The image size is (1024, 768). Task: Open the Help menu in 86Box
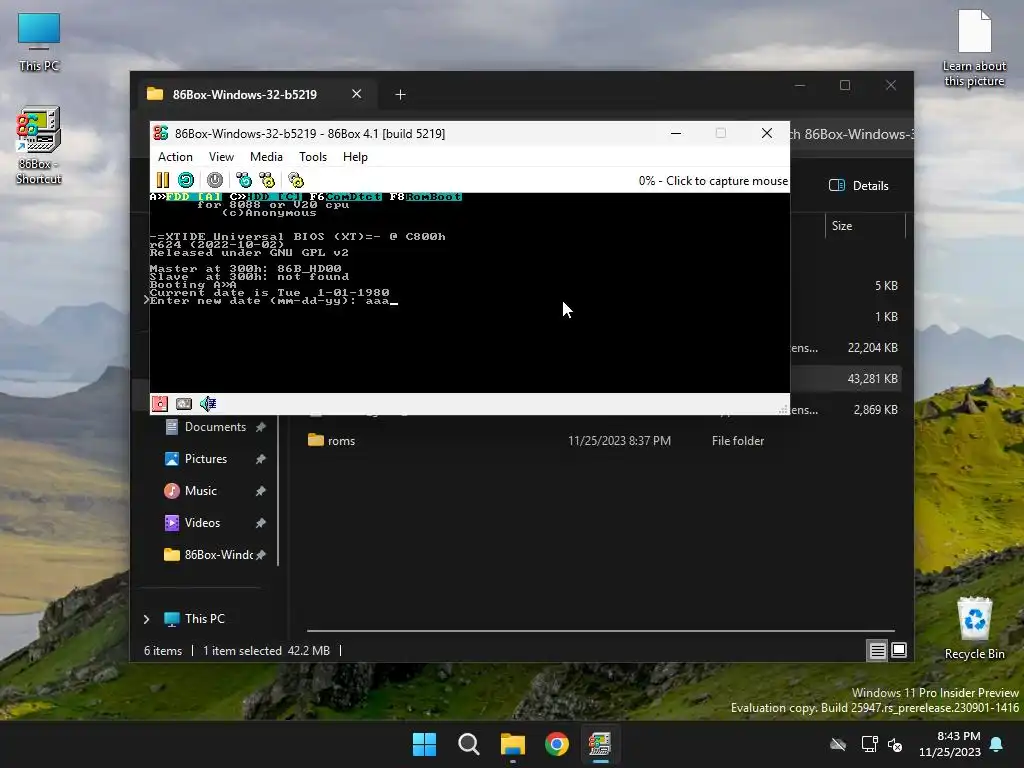(355, 157)
